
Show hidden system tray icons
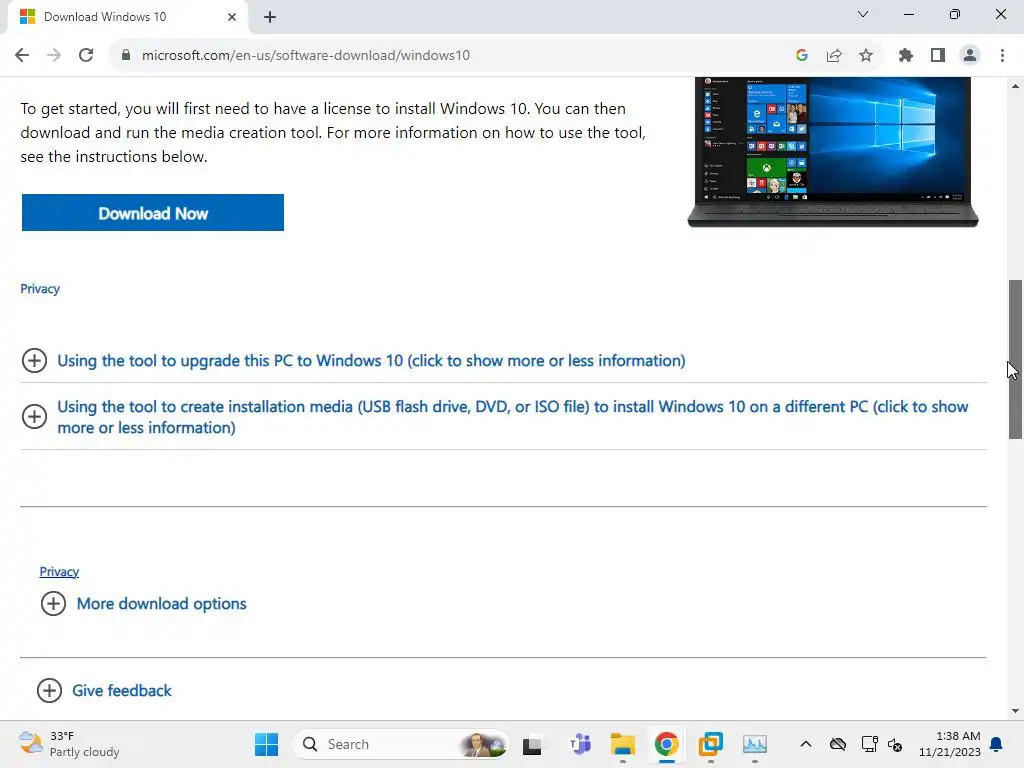(x=806, y=744)
